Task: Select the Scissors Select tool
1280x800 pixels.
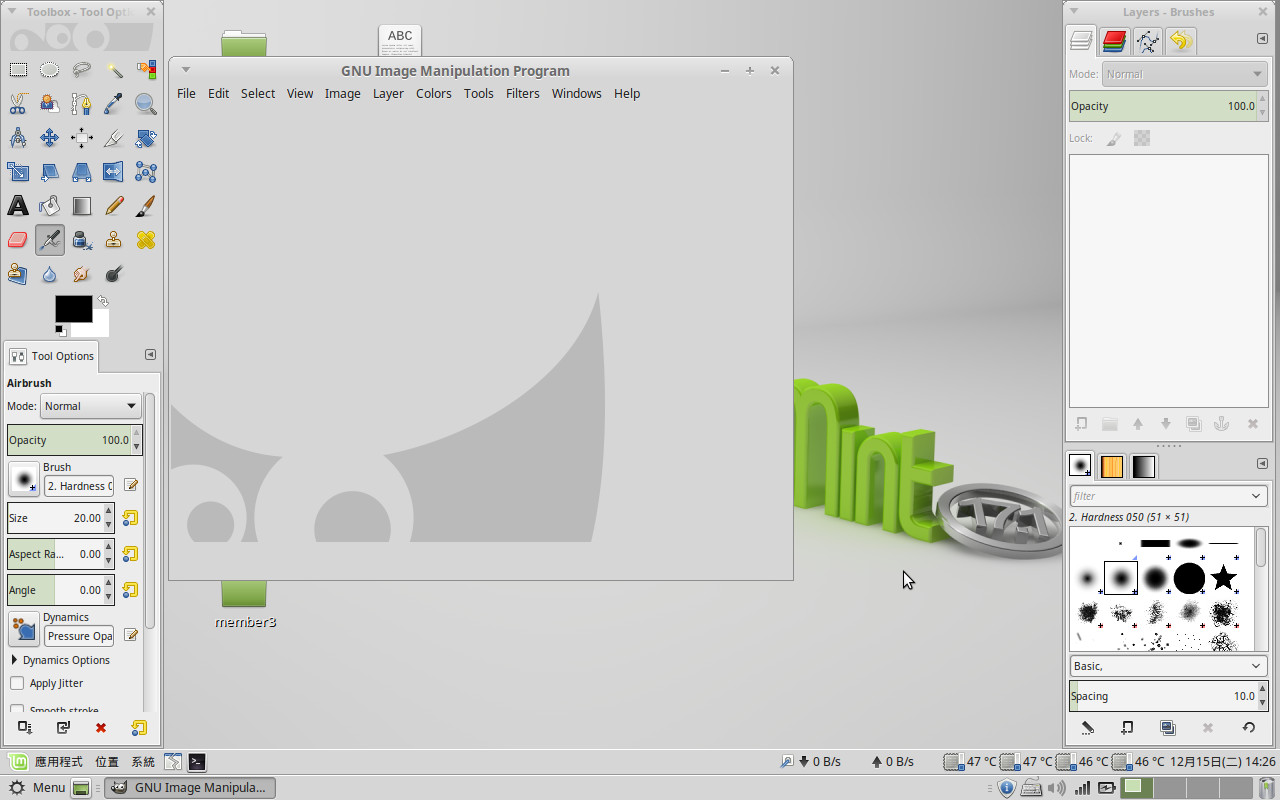Action: [x=18, y=104]
